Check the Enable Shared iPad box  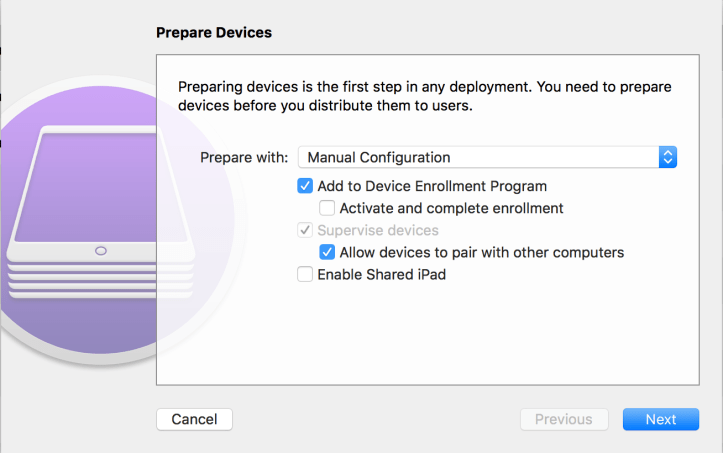click(x=305, y=274)
